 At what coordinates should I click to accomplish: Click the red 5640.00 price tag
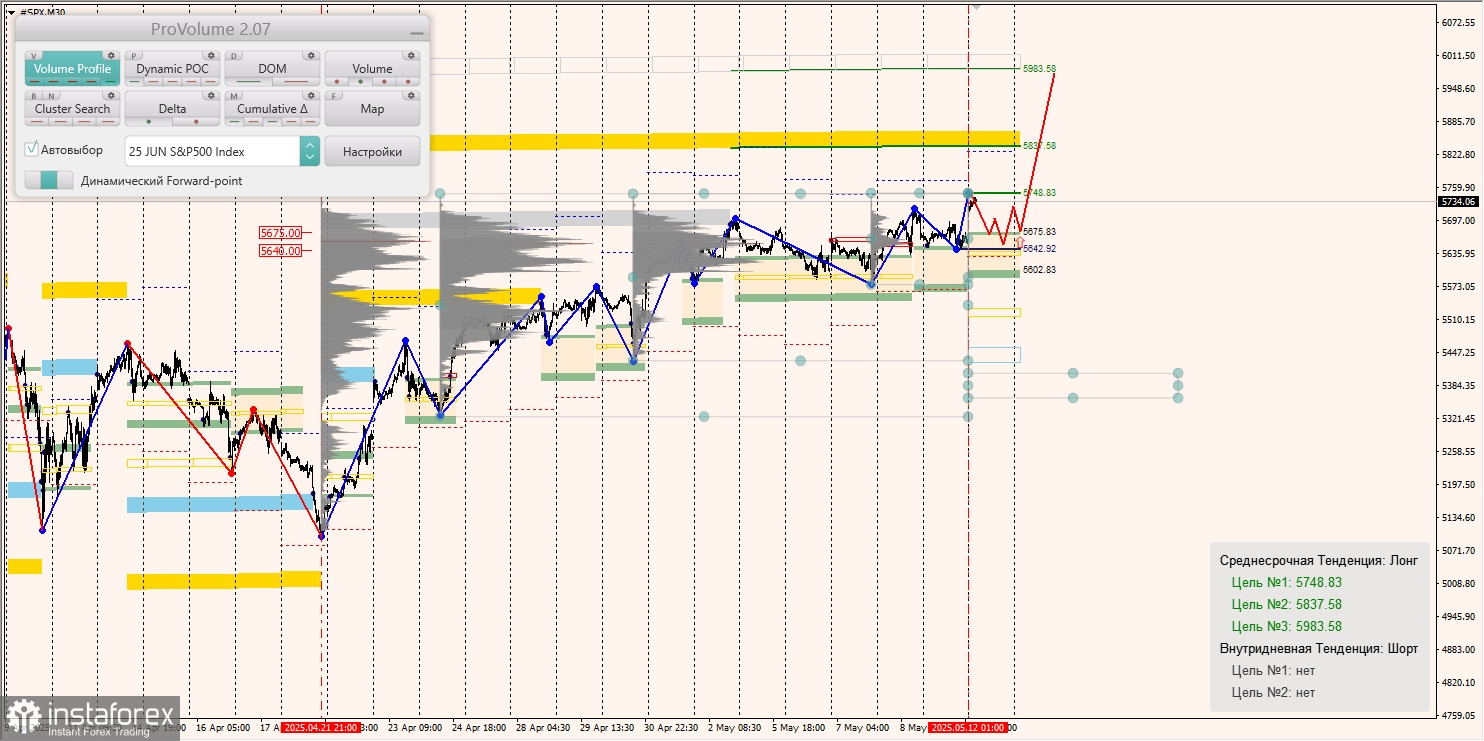(x=280, y=251)
